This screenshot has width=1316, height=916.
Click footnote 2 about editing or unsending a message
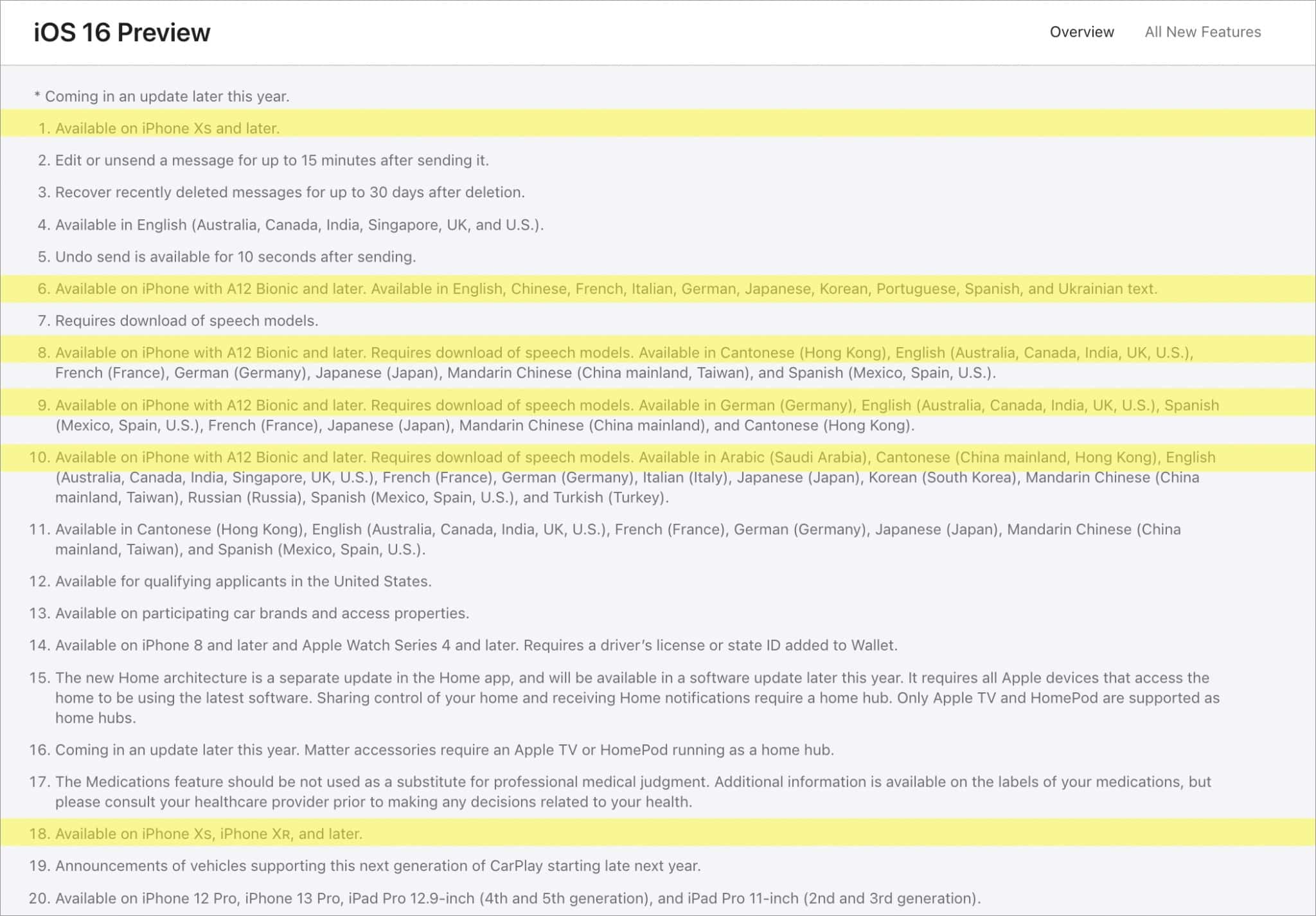click(263, 160)
